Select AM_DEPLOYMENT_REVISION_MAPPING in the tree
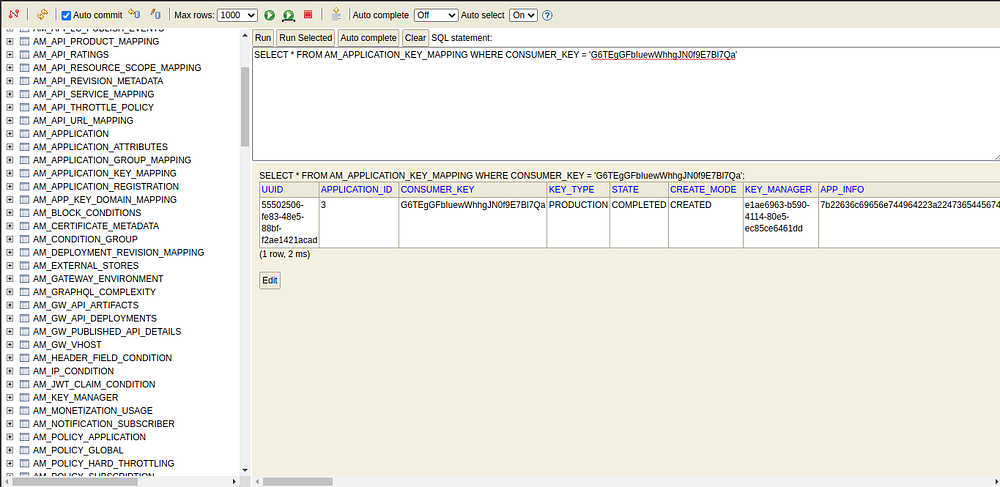 pos(119,252)
